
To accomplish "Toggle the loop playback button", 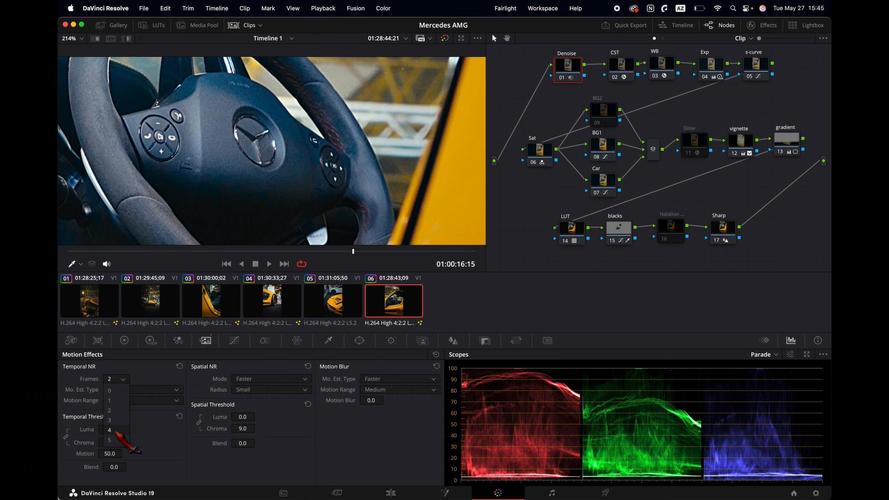I will [302, 264].
